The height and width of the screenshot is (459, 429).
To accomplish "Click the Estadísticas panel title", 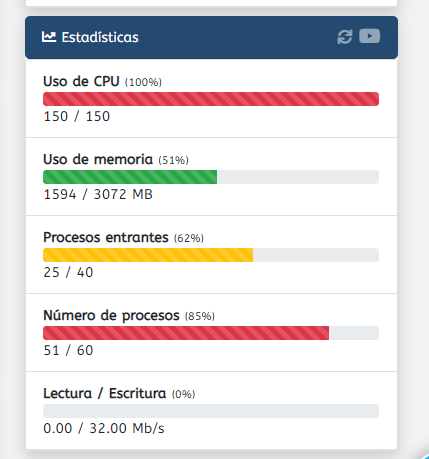I will (x=100, y=37).
